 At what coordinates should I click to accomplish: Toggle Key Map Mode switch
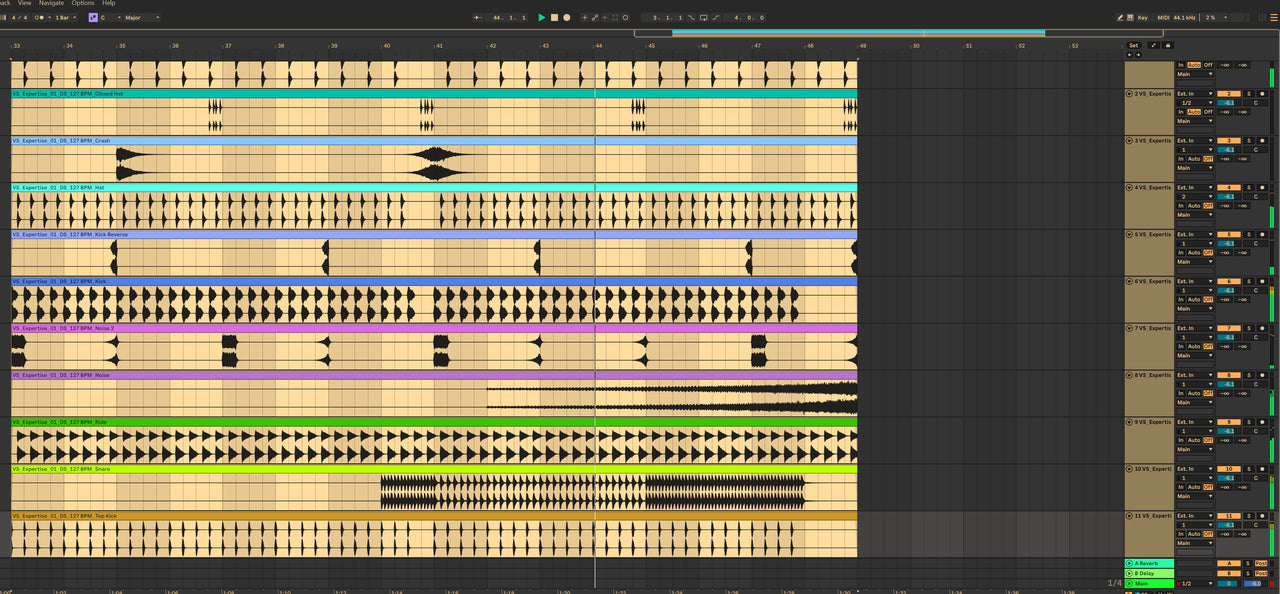click(1143, 18)
